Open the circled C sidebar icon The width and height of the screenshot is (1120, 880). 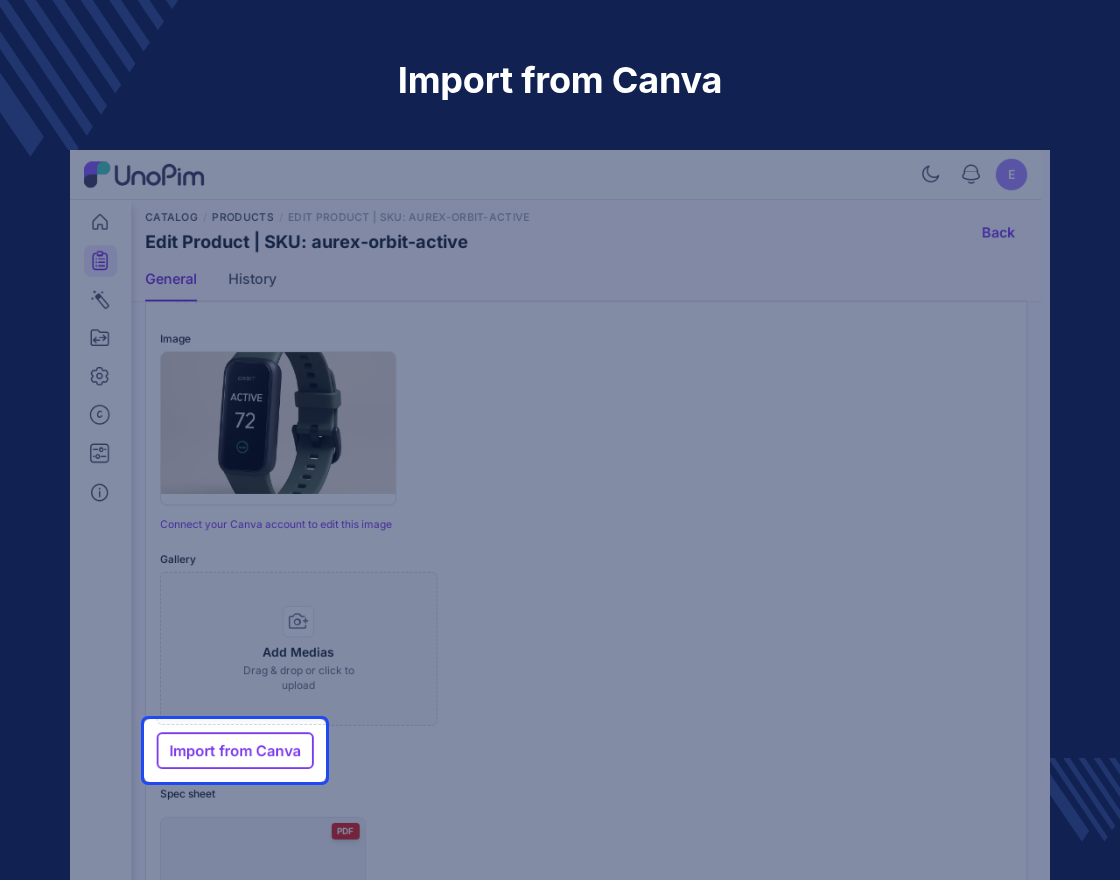[100, 415]
